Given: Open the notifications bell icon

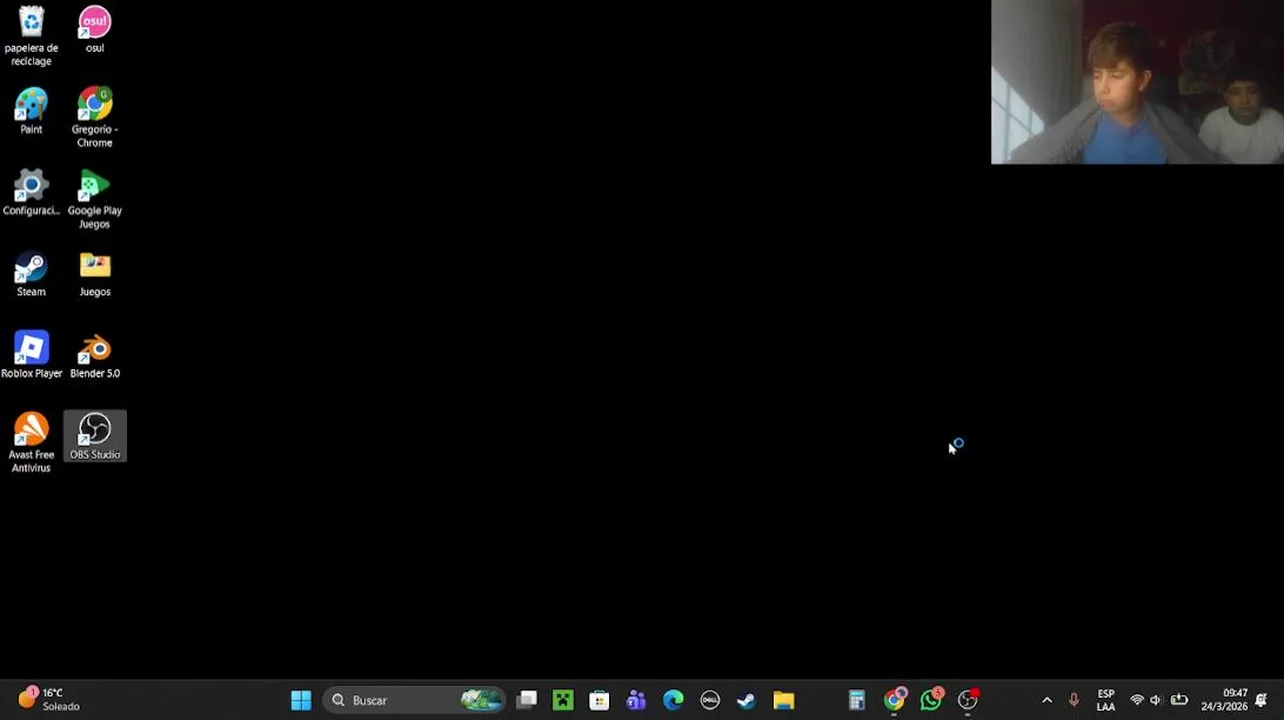Looking at the screenshot, I should click(1262, 700).
